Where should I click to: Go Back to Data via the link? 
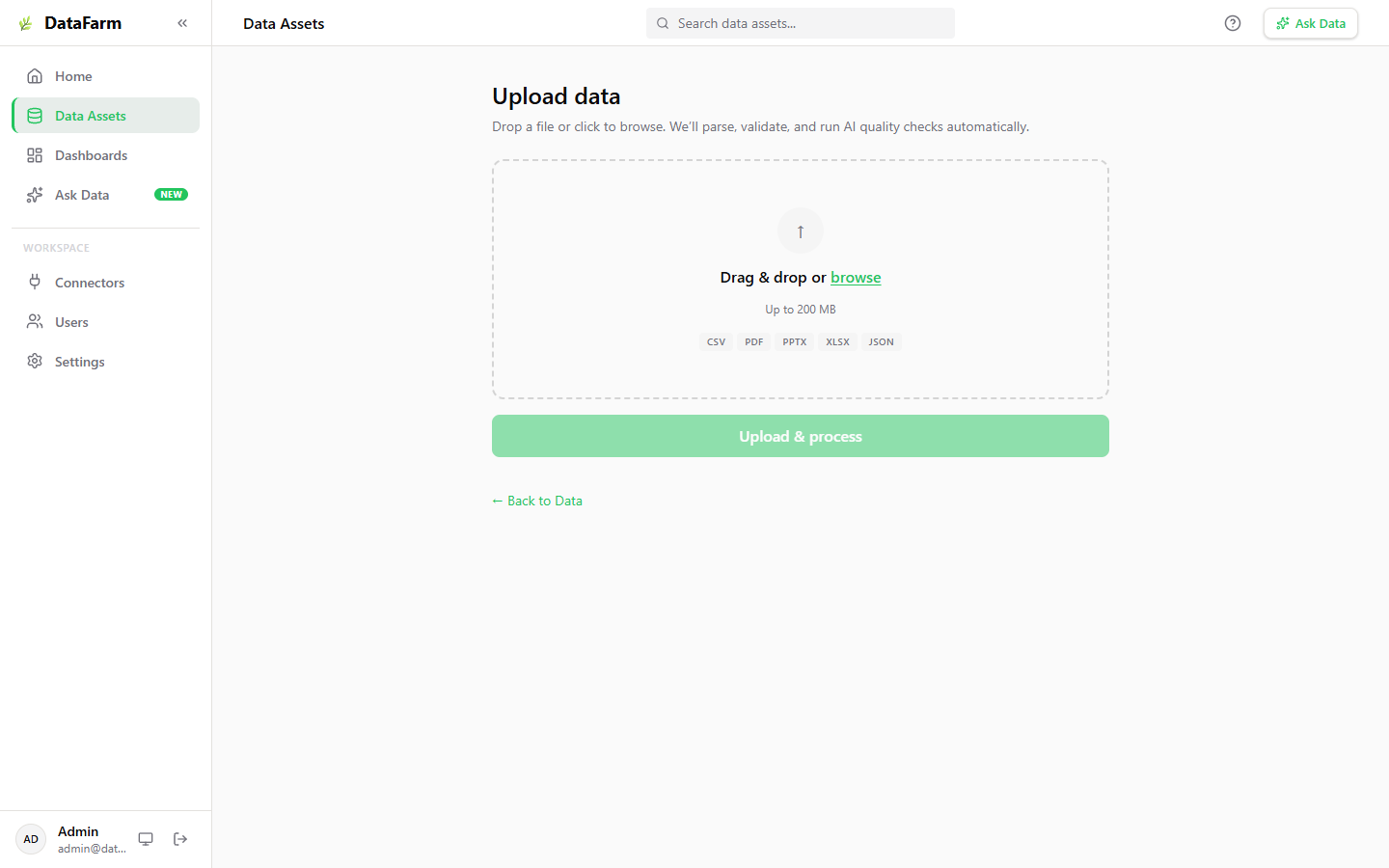point(536,501)
